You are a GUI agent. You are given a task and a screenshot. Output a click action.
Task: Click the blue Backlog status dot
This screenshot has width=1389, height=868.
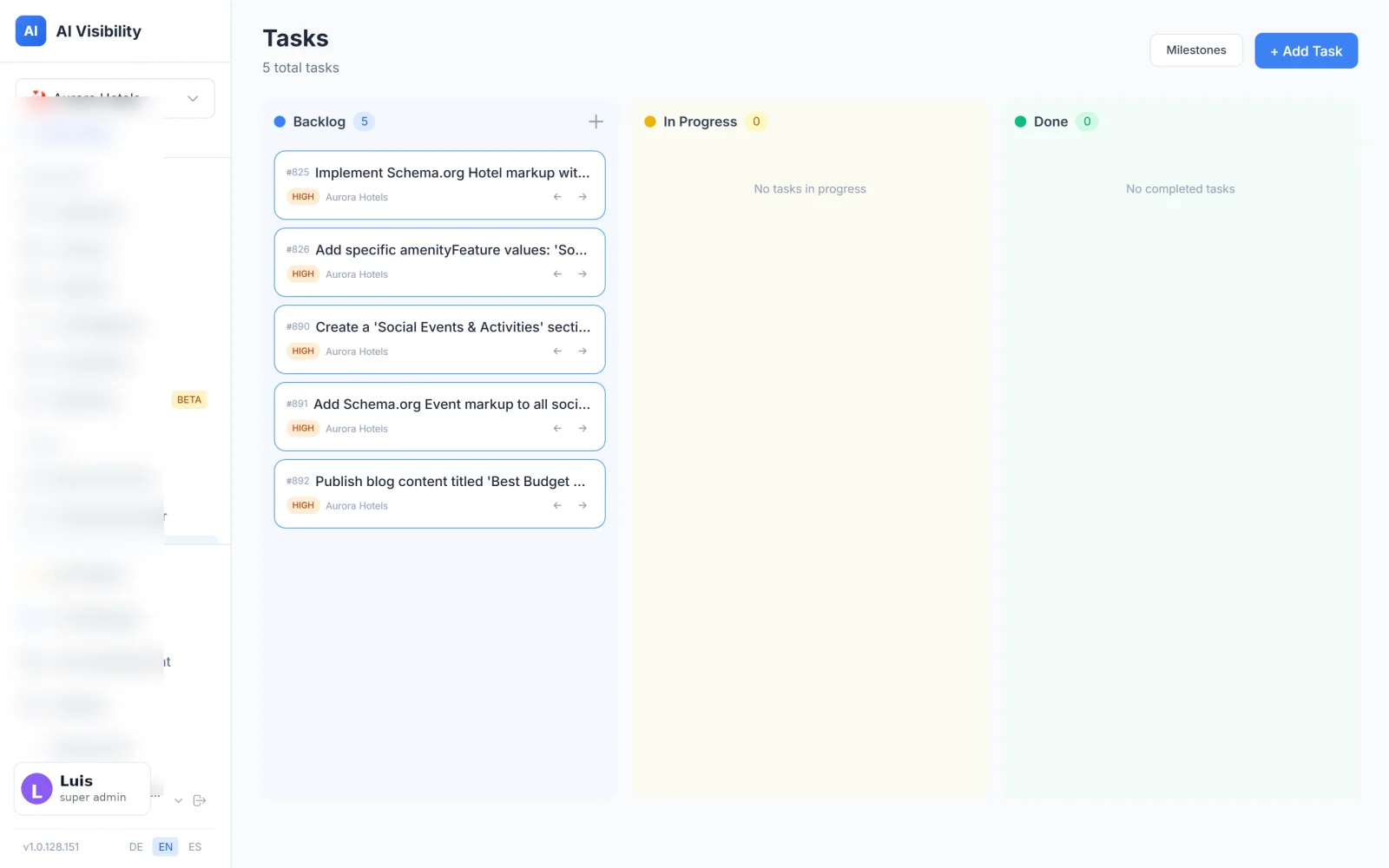coord(280,122)
